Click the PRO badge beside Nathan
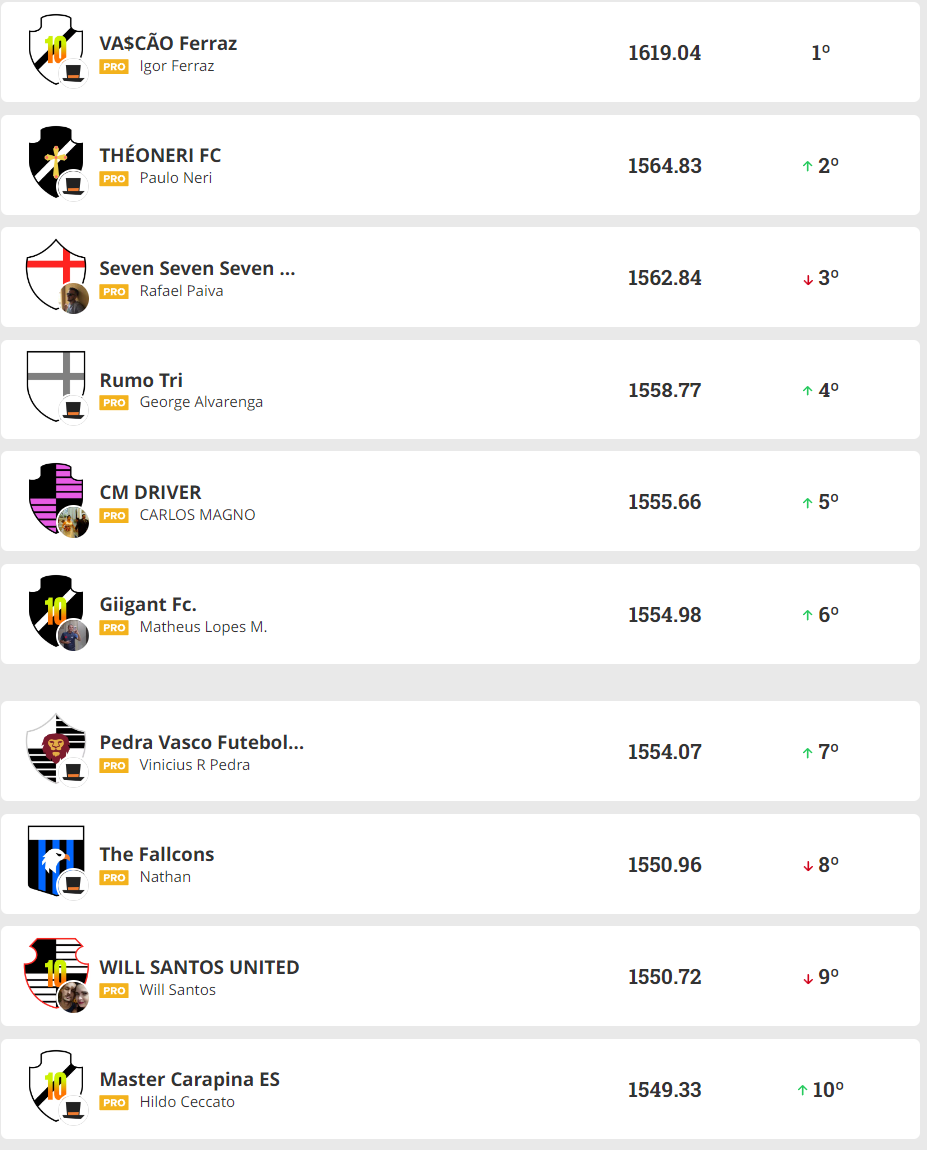This screenshot has height=1150, width=927. [x=114, y=878]
